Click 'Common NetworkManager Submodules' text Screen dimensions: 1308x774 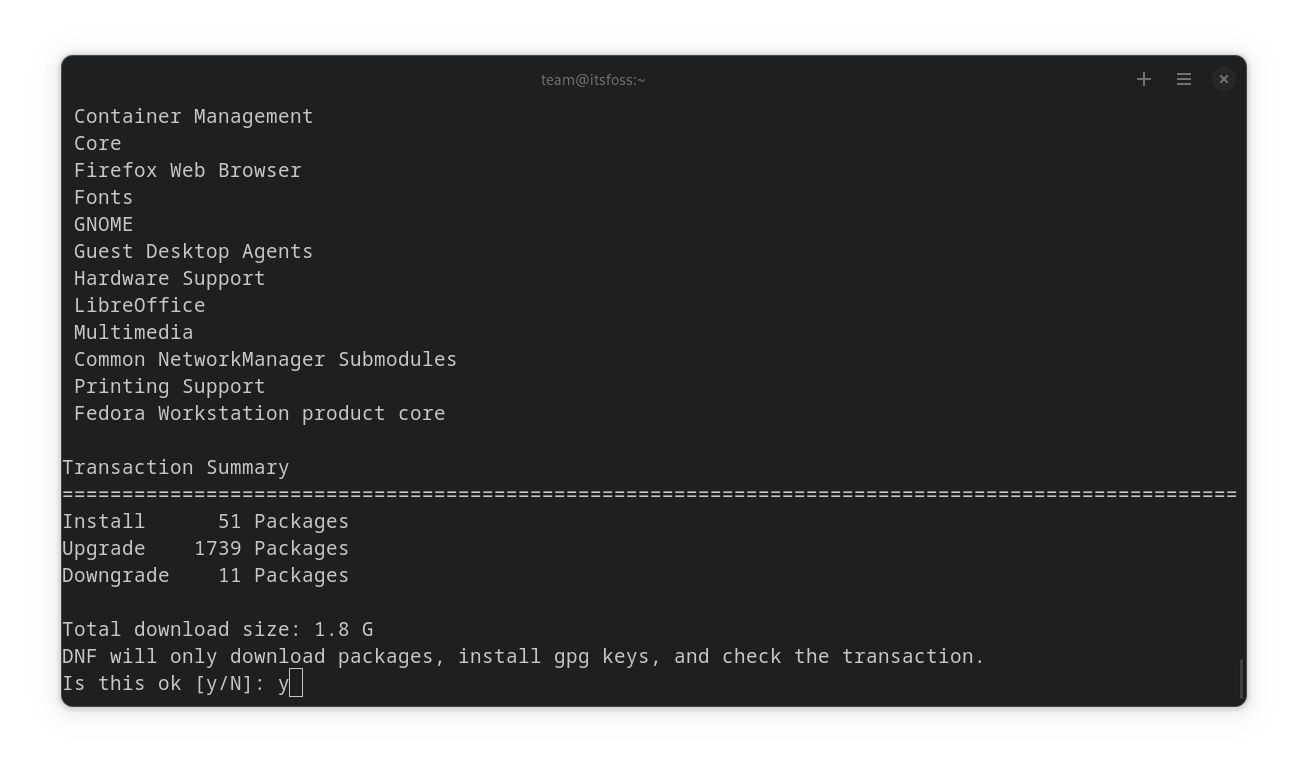coord(265,360)
